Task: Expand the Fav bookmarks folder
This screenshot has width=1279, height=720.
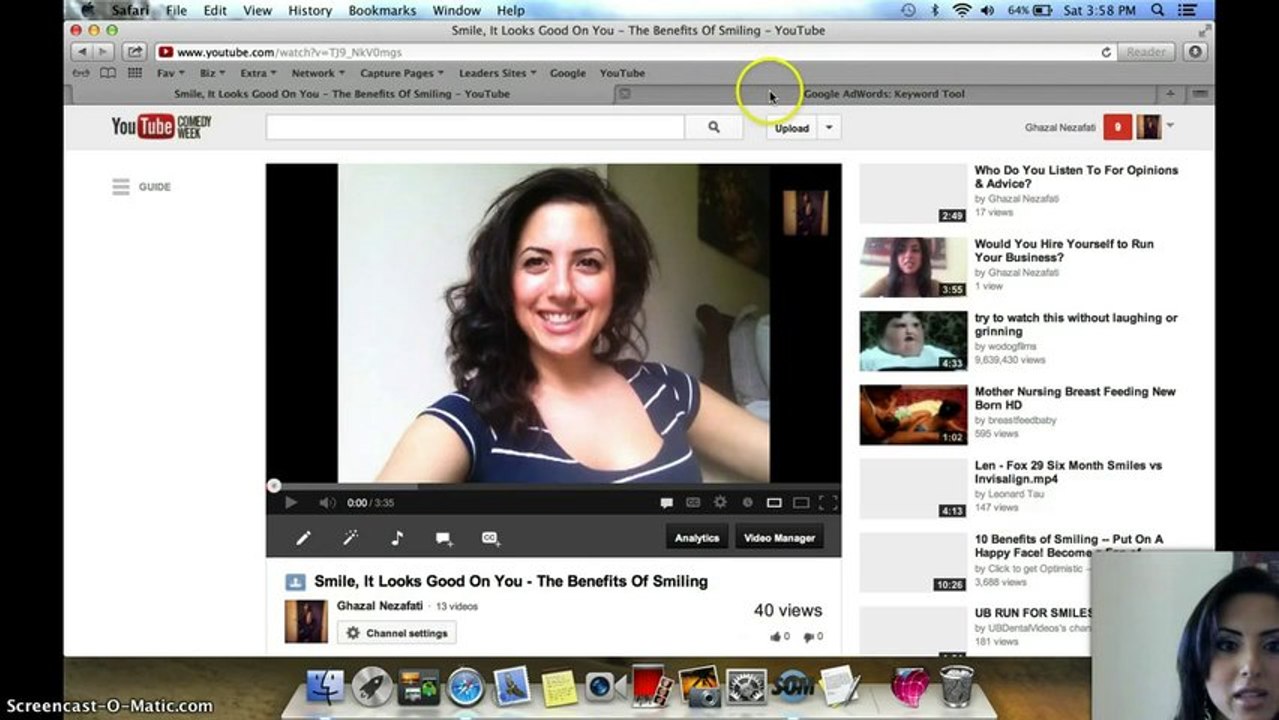Action: pos(170,73)
